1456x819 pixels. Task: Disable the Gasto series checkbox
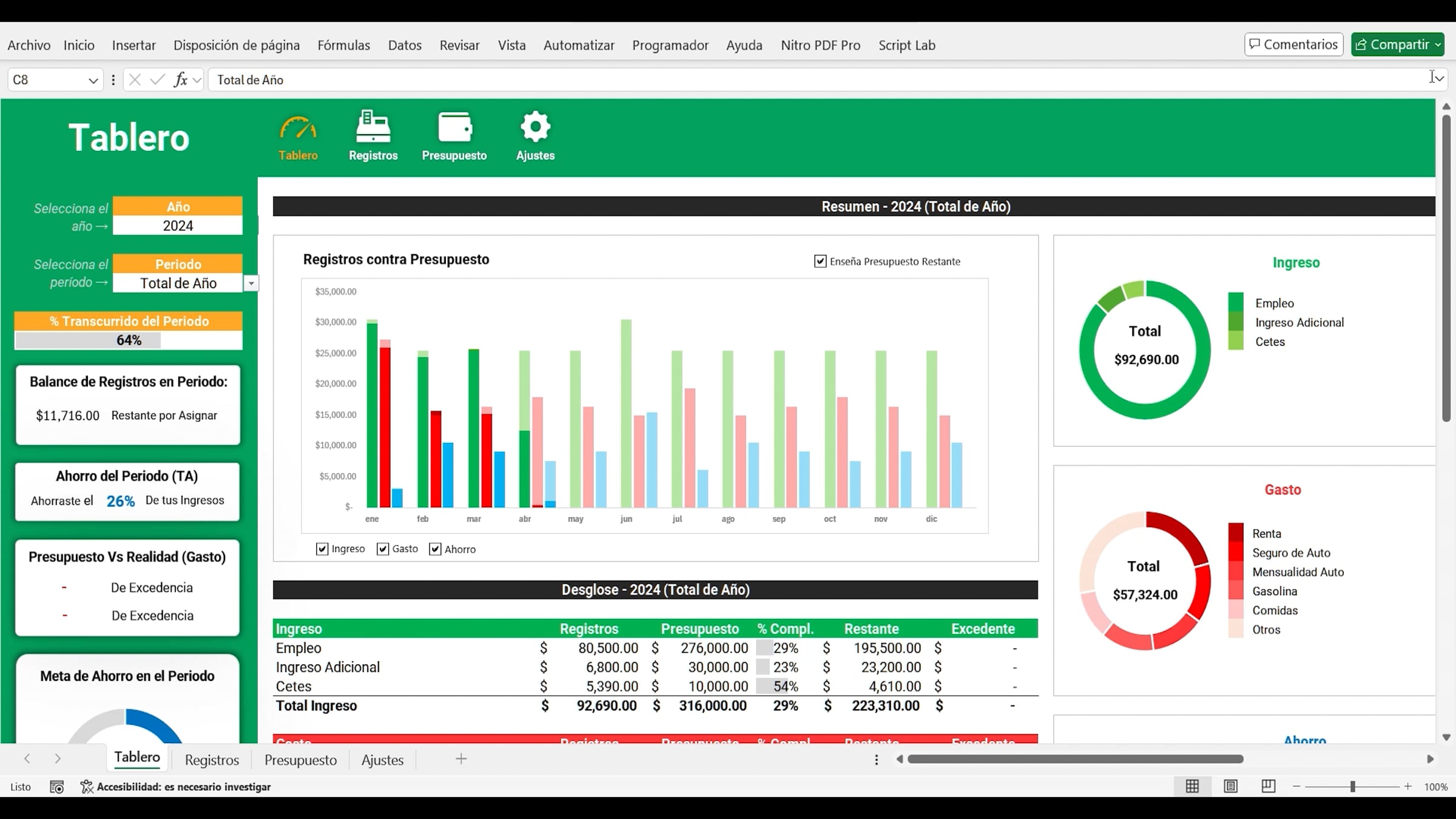coord(382,549)
